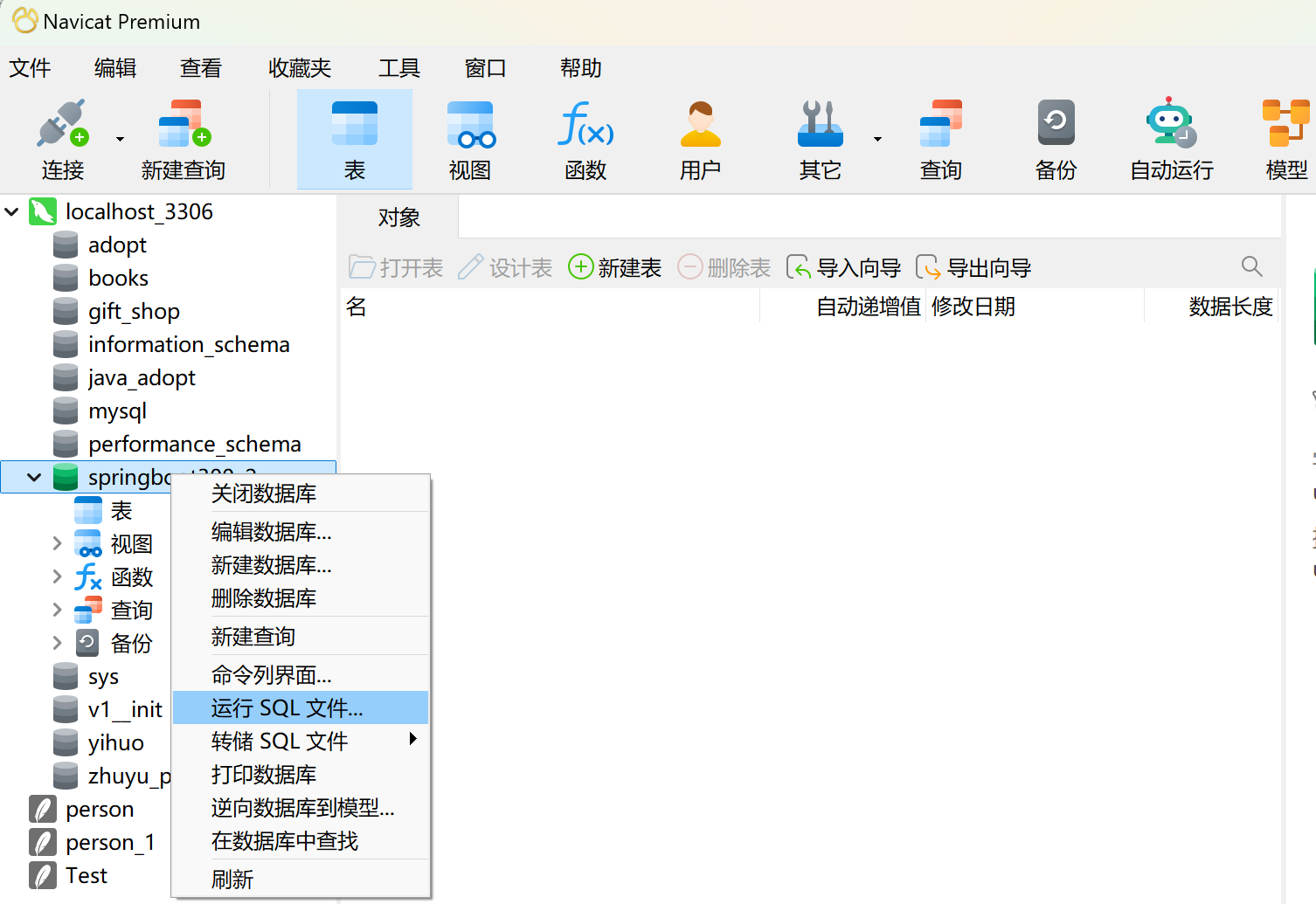The image size is (1316, 904).
Task: Expand the 视图 tree node chevron
Action: 57,543
